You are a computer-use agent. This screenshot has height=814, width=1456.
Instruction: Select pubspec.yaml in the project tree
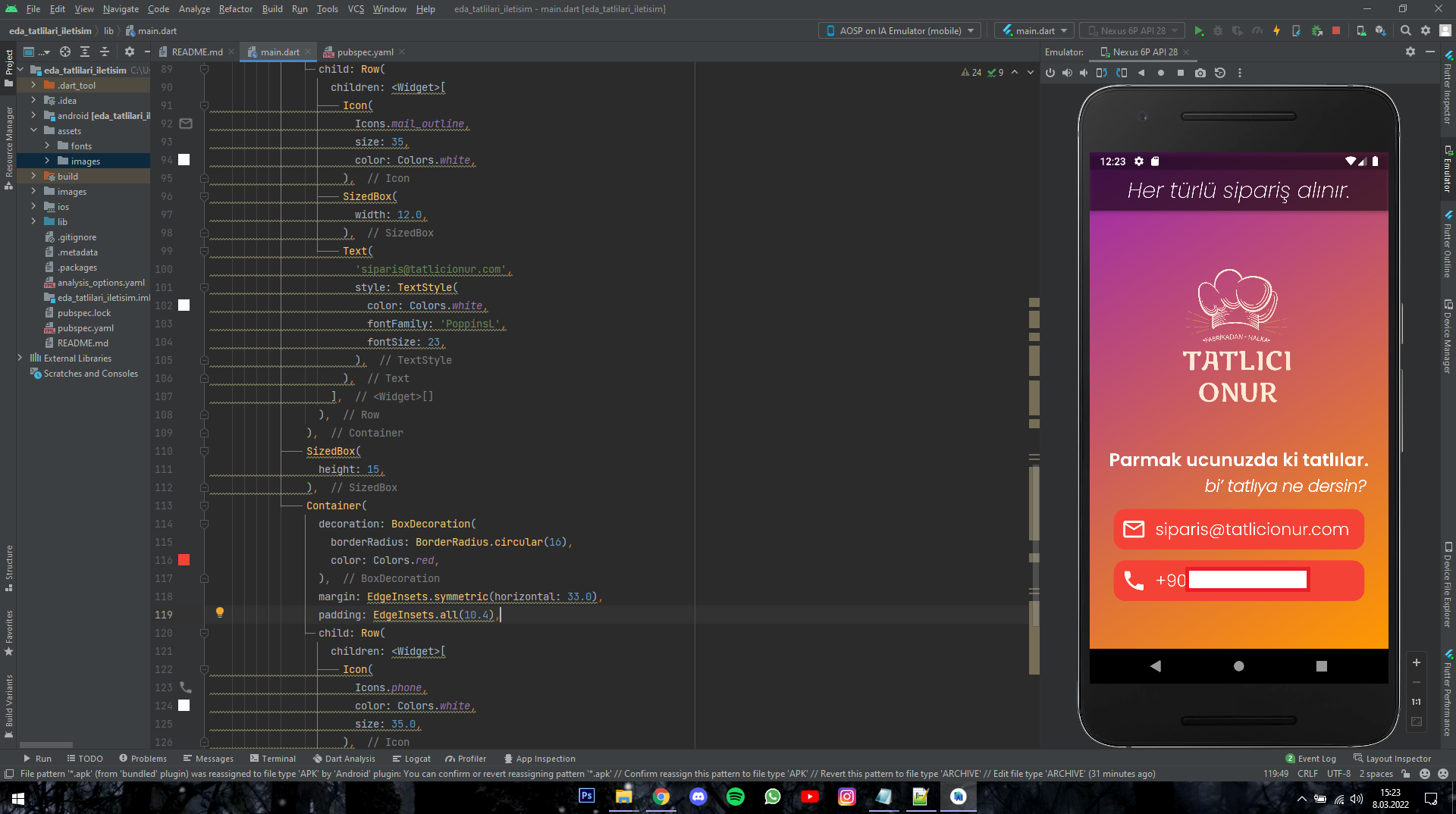pyautogui.click(x=86, y=328)
